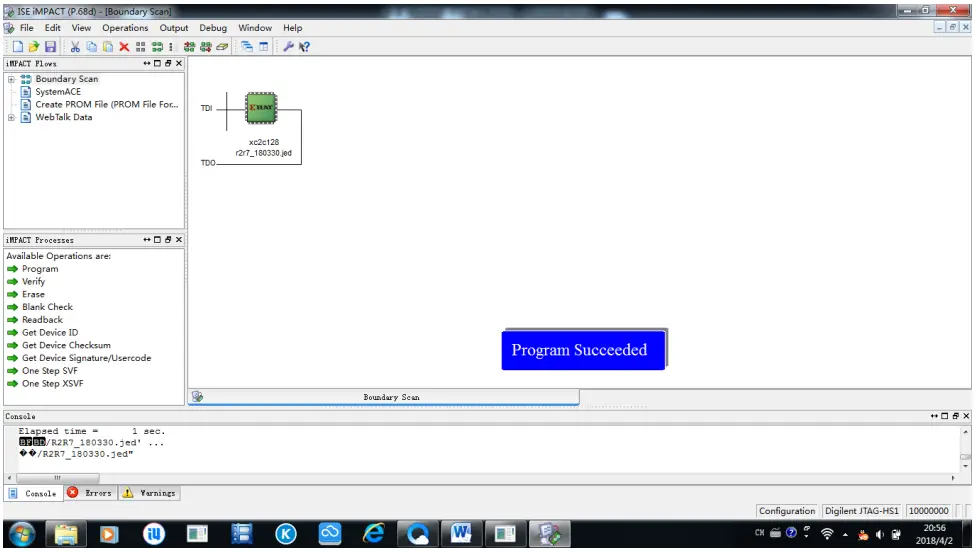The image size is (978, 553).
Task: Click the vertical three-dots toolbar handle icon
Action: pyautogui.click(x=170, y=47)
